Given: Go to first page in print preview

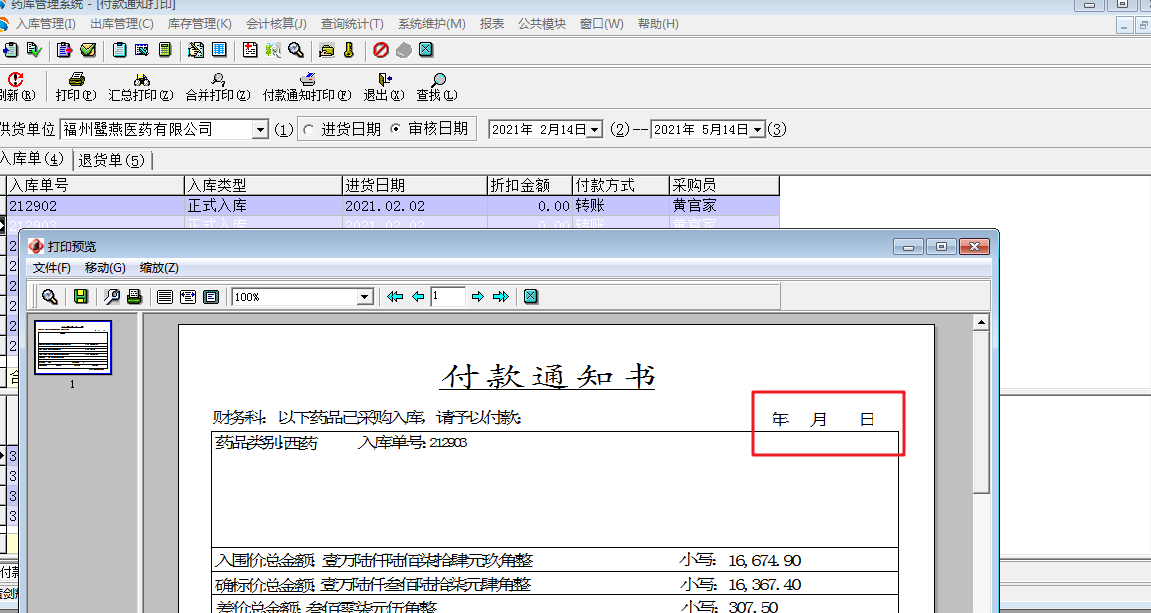Looking at the screenshot, I should [x=395, y=297].
